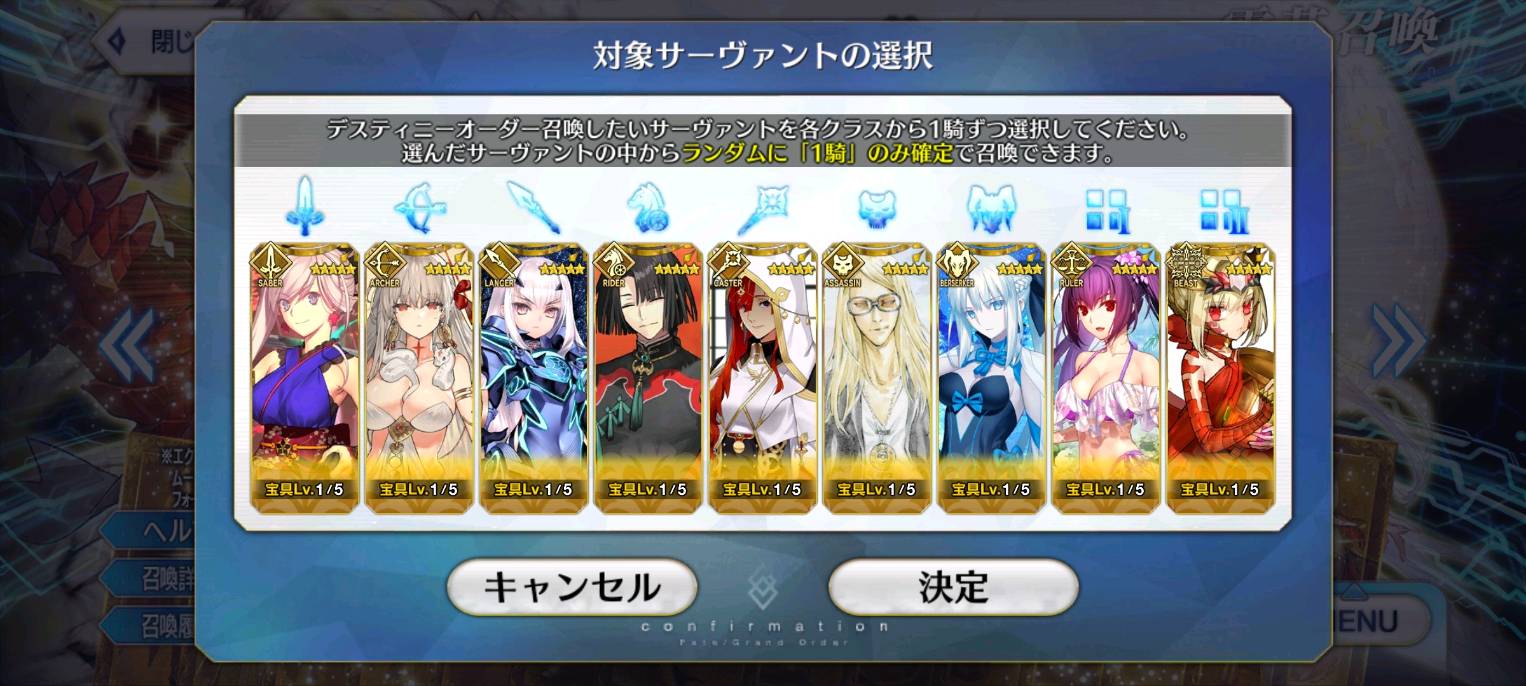1526x686 pixels.
Task: Select the CASTER servant card
Action: pos(762,378)
